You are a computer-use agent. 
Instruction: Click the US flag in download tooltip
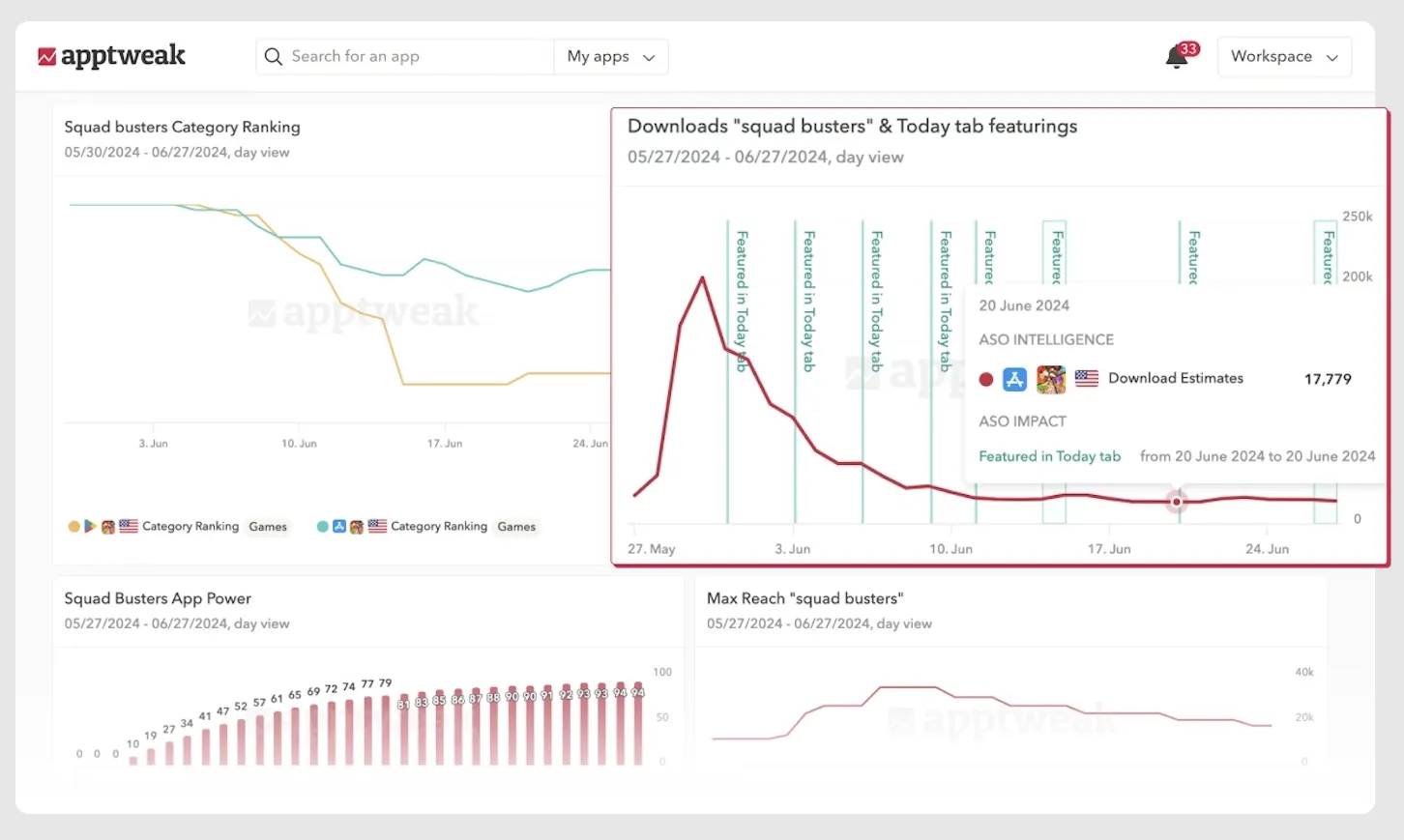1087,379
